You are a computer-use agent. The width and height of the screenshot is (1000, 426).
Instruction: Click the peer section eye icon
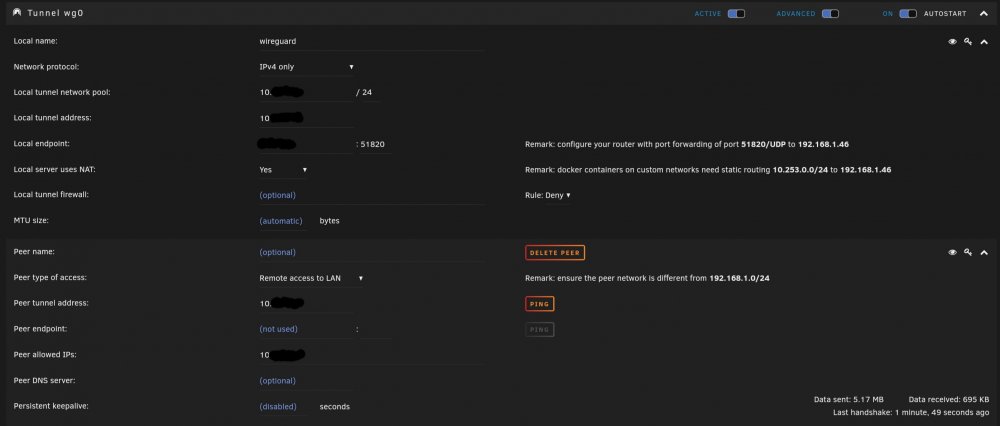[952, 253]
